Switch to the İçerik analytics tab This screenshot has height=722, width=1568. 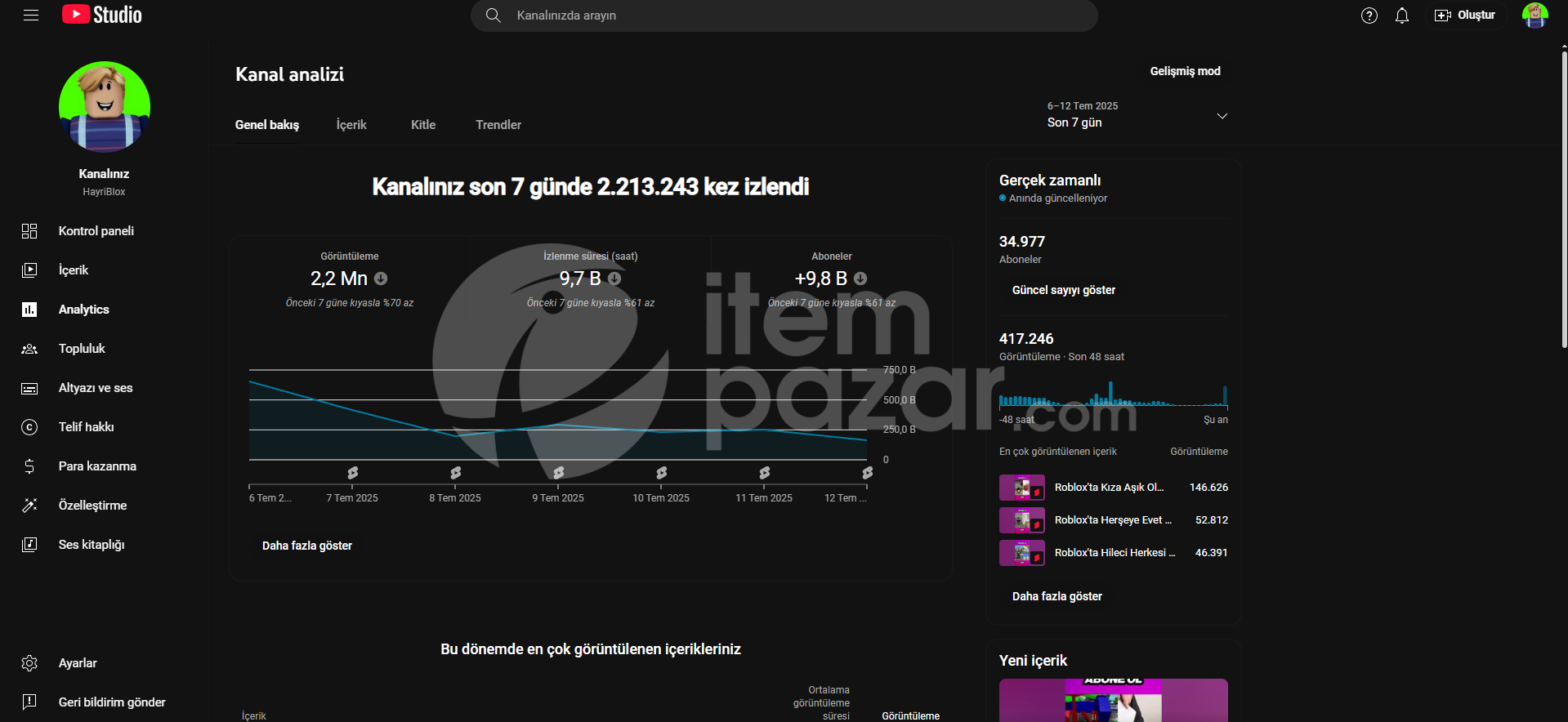coord(351,125)
